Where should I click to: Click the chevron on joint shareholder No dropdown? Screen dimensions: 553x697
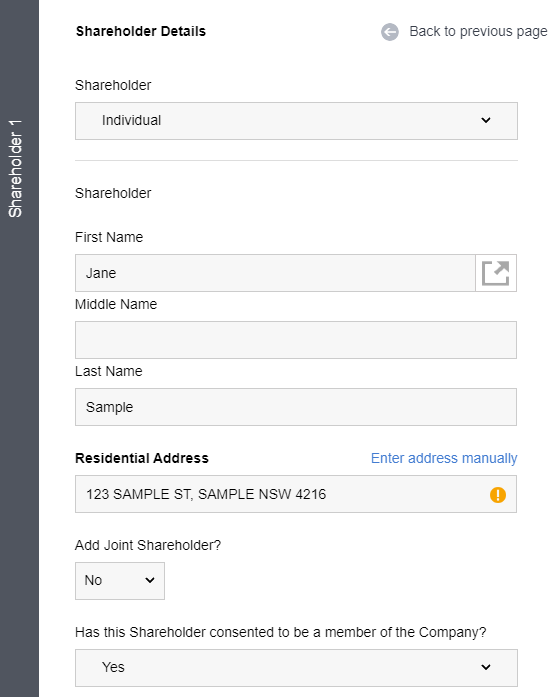pyautogui.click(x=150, y=580)
